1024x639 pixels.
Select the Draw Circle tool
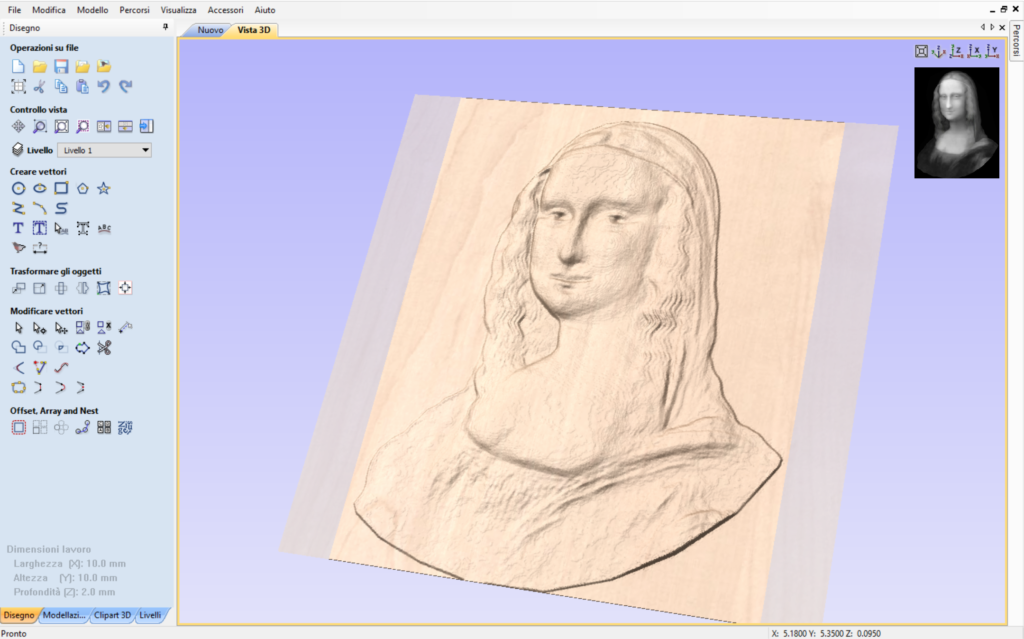point(18,188)
